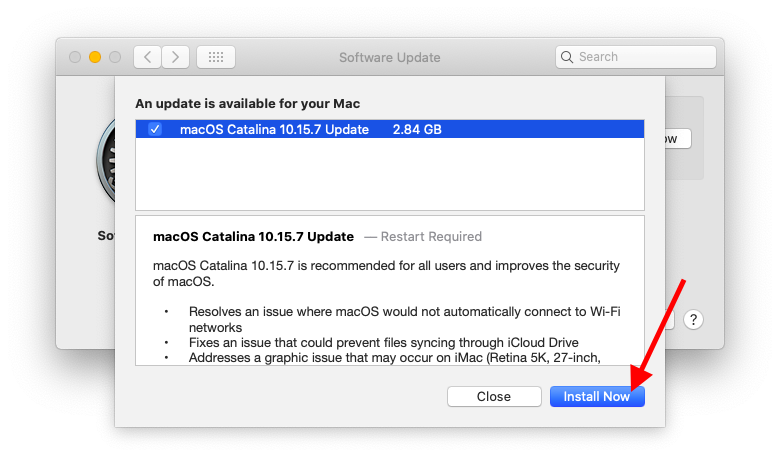The width and height of the screenshot is (780, 454).
Task: Click the Software Update window title
Action: pyautogui.click(x=389, y=57)
